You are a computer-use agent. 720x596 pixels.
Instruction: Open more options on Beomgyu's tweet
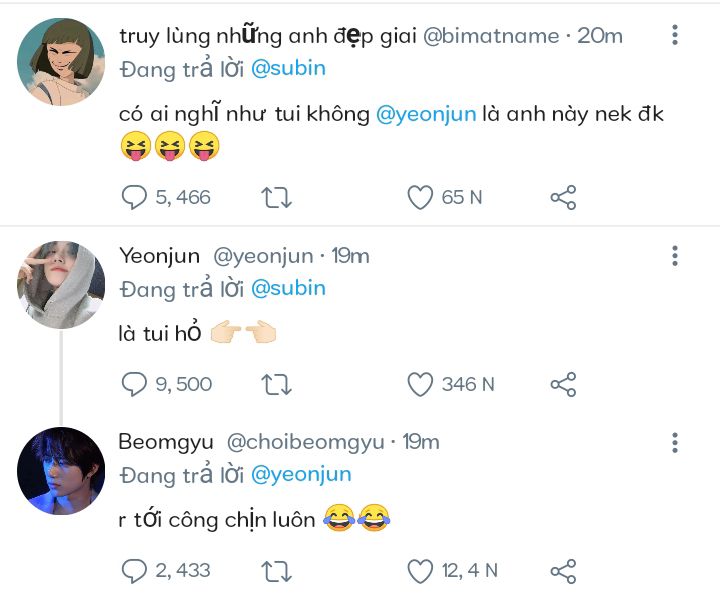pos(675,442)
